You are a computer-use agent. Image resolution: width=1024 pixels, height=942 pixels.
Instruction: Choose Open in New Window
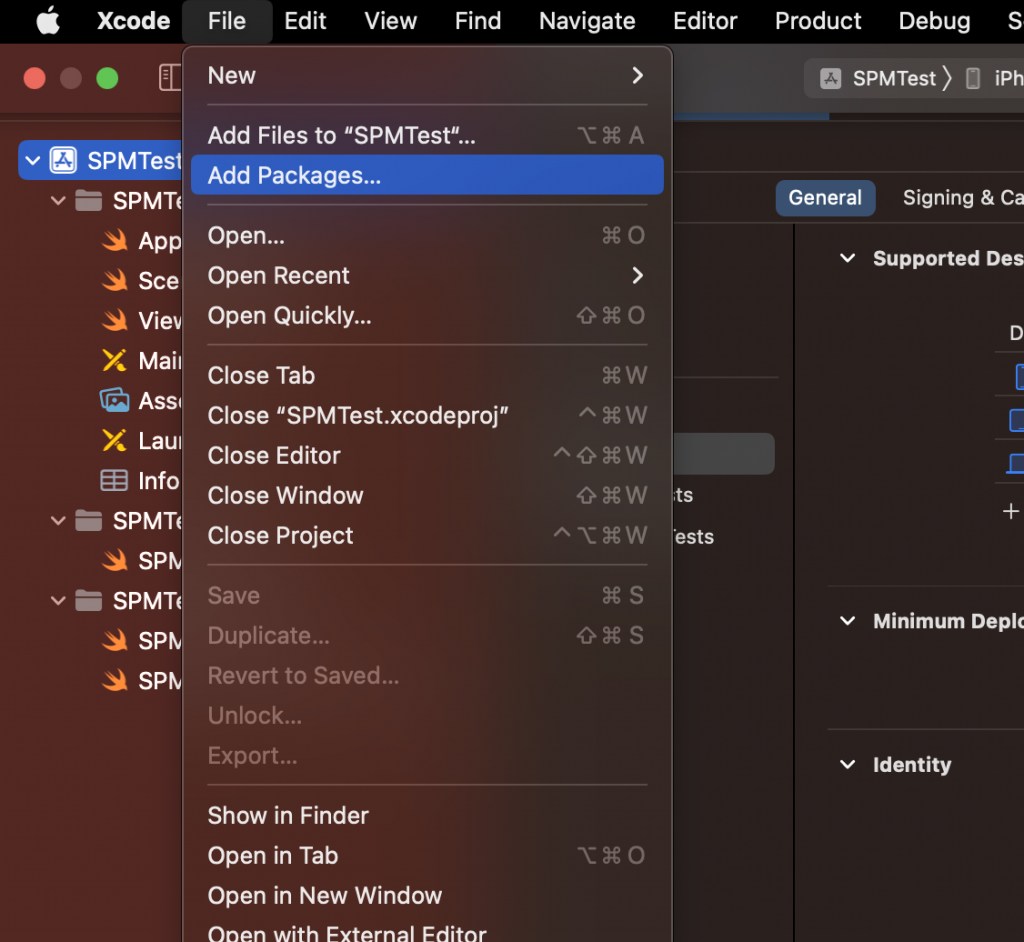pyautogui.click(x=427, y=896)
